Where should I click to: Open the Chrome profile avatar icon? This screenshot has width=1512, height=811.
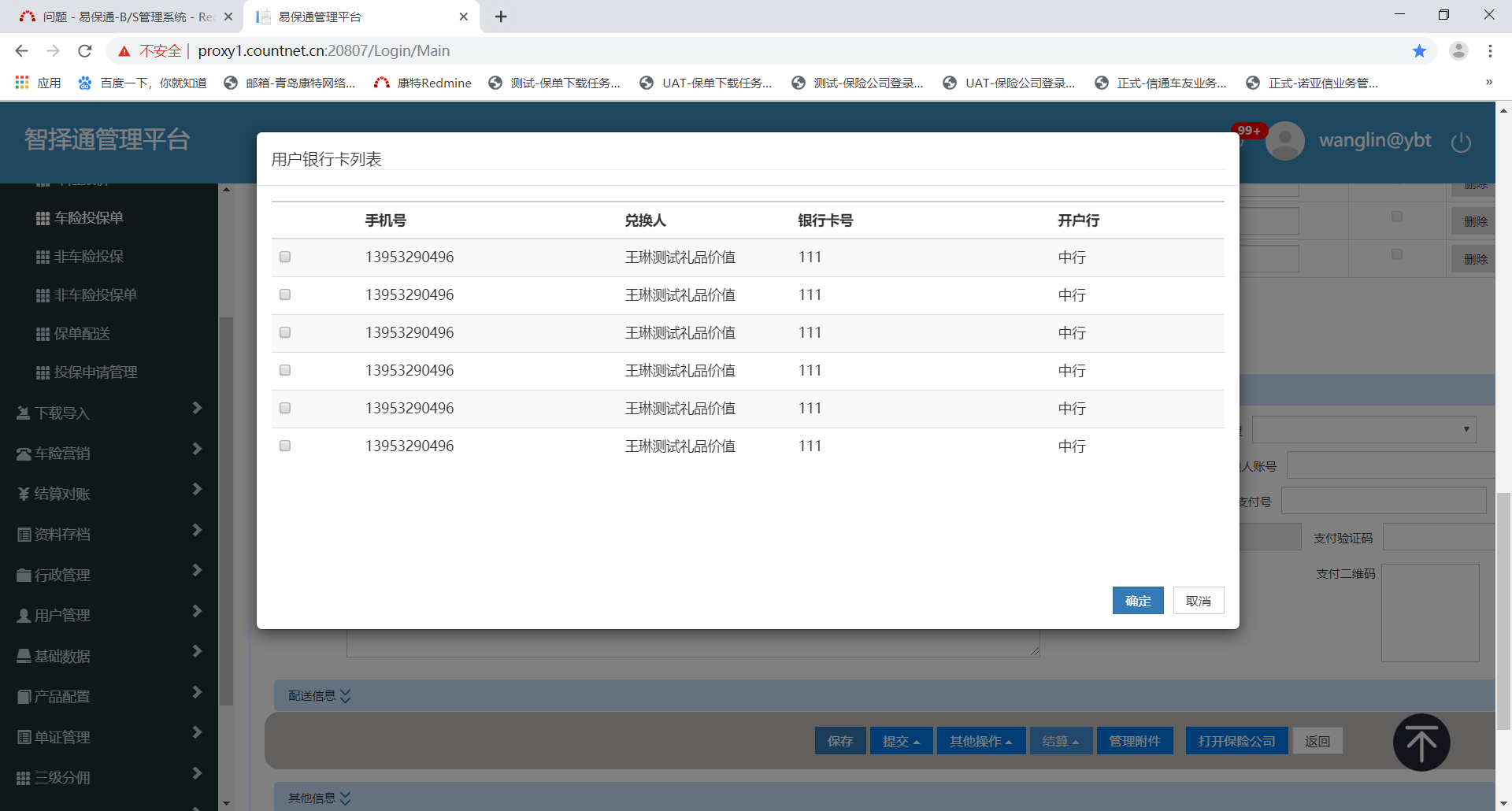[1458, 51]
